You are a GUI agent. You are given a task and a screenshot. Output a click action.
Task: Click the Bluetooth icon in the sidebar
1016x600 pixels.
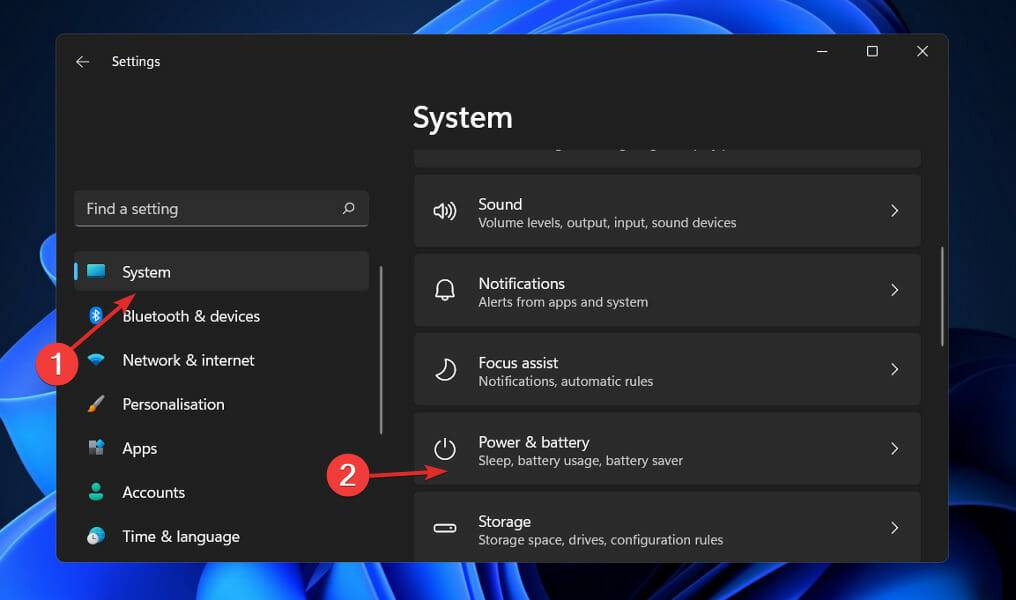tap(96, 316)
